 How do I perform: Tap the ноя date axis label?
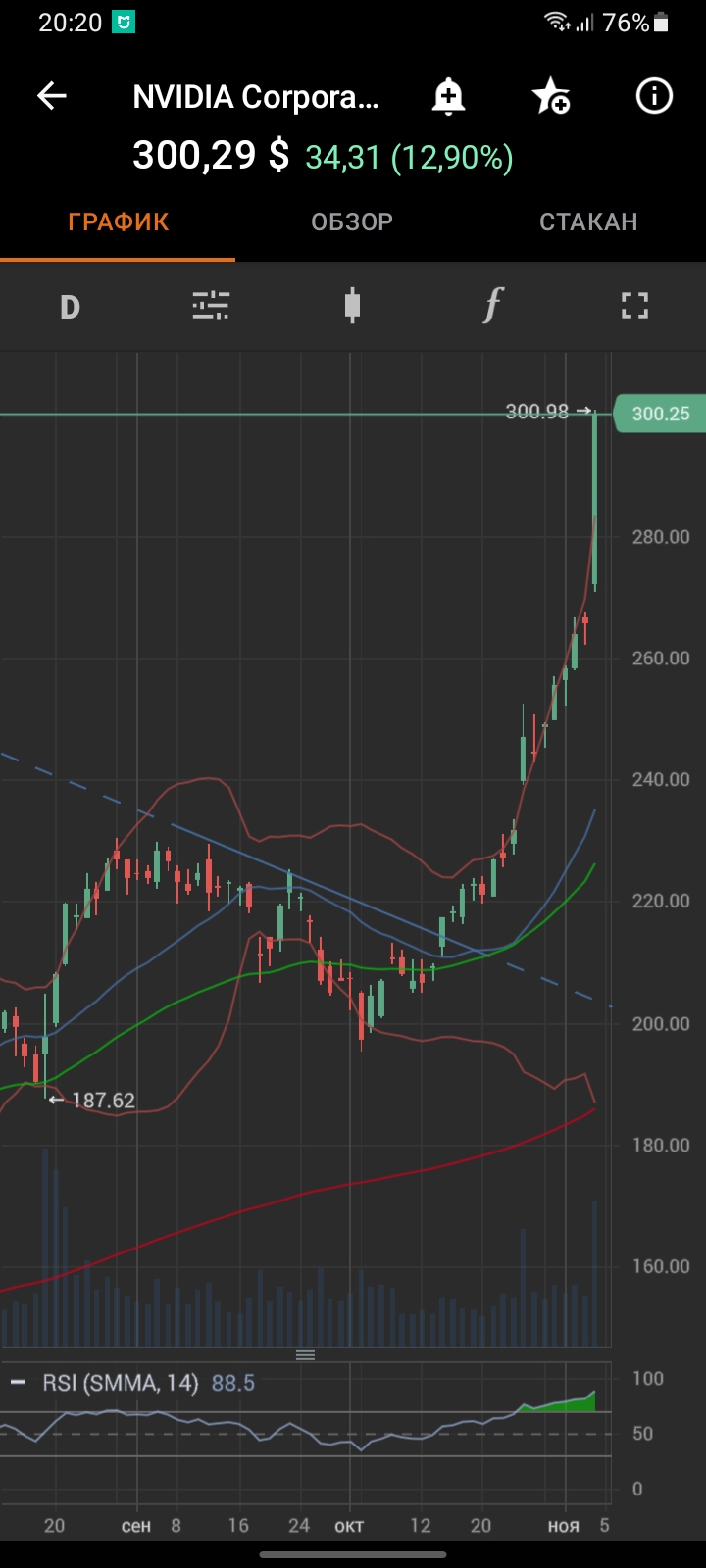564,1526
